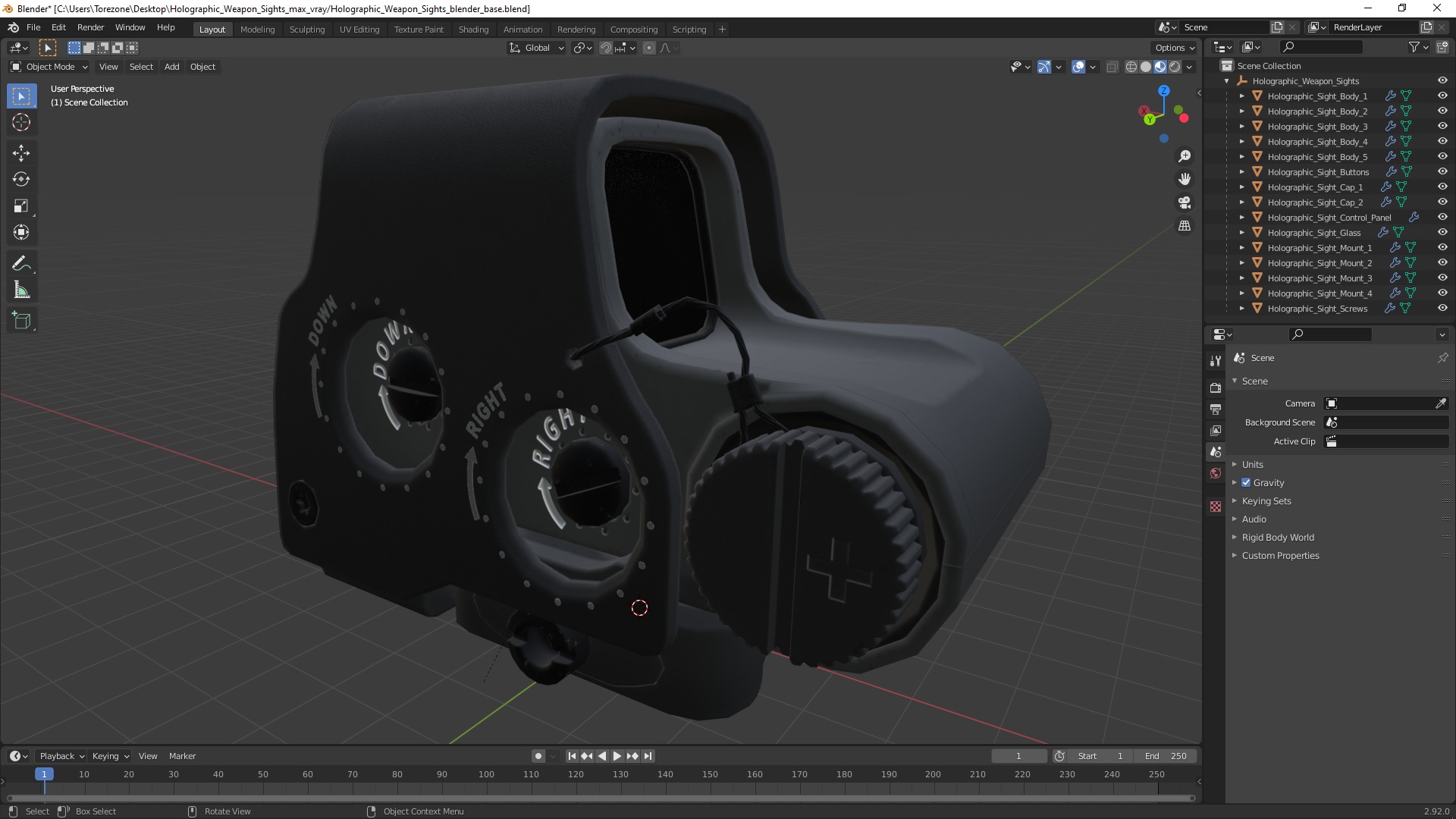Image resolution: width=1456 pixels, height=819 pixels.
Task: Jump to the timeline end frame
Action: pyautogui.click(x=648, y=756)
